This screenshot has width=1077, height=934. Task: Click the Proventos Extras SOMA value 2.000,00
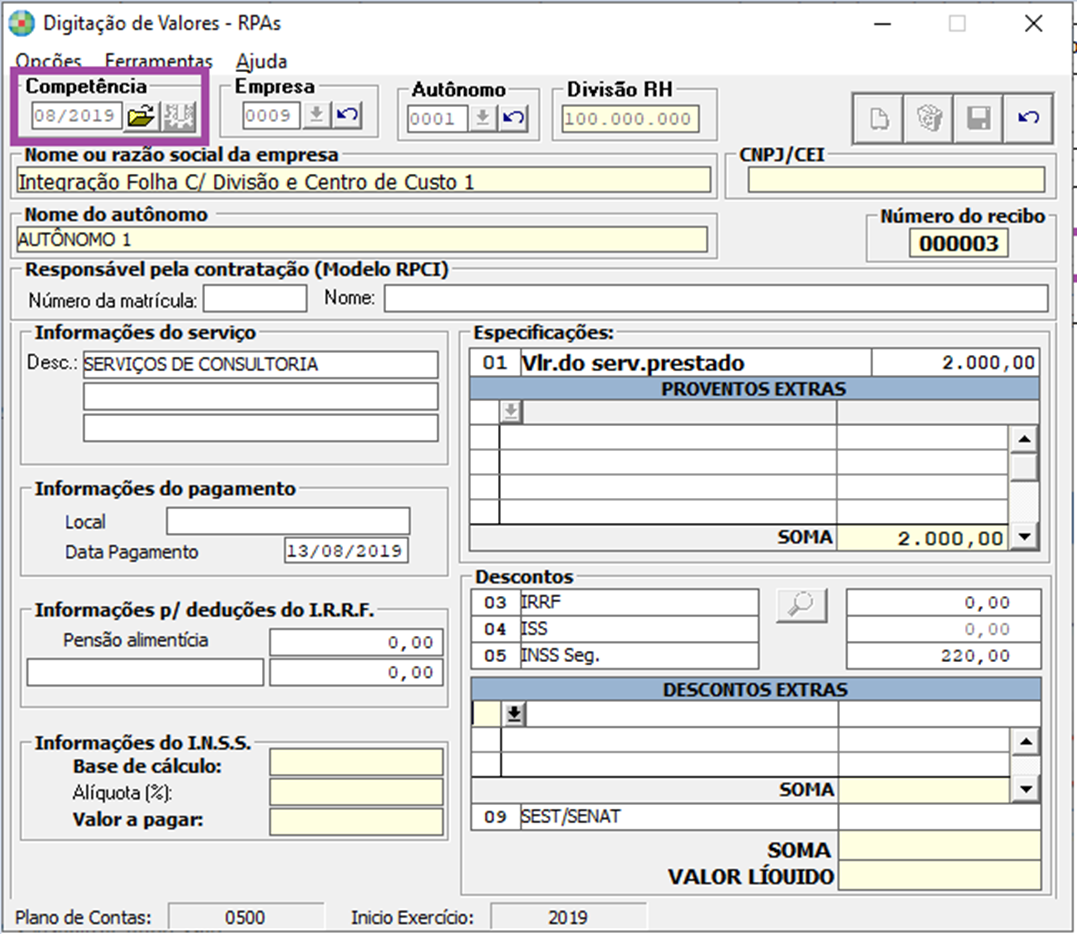coord(921,538)
